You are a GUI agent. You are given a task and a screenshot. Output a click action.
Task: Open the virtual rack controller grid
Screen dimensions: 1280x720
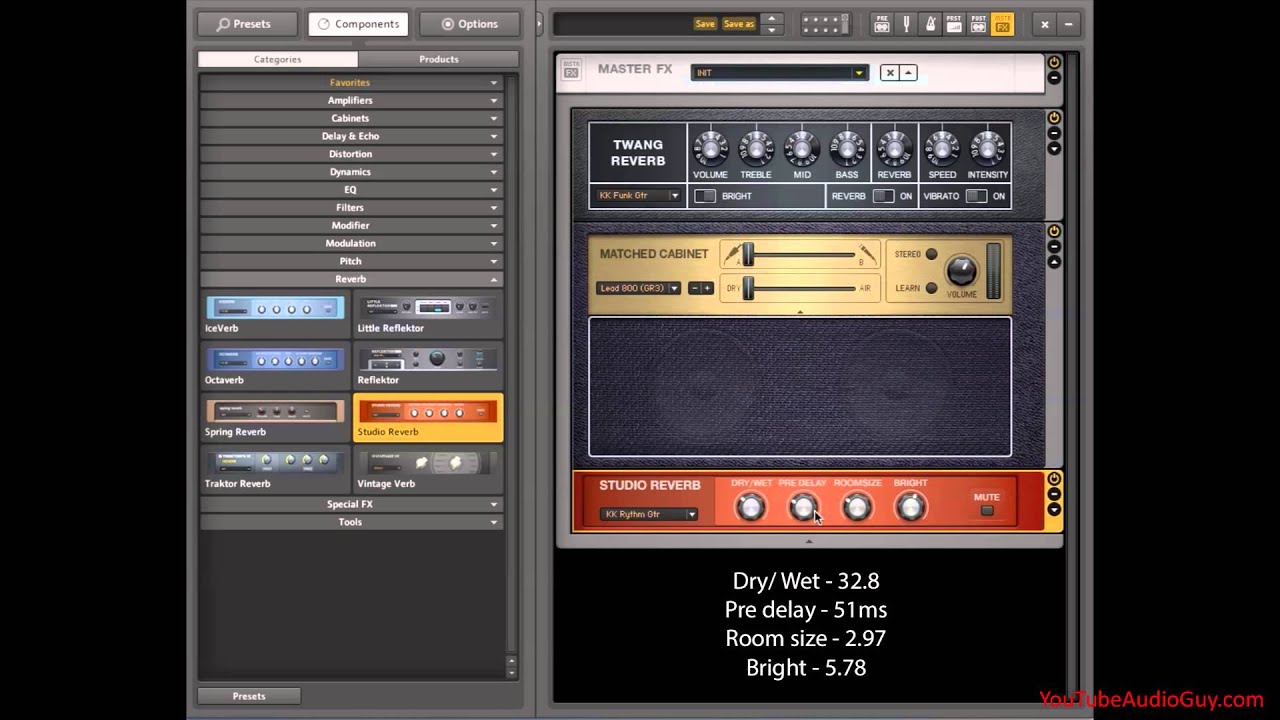824,24
